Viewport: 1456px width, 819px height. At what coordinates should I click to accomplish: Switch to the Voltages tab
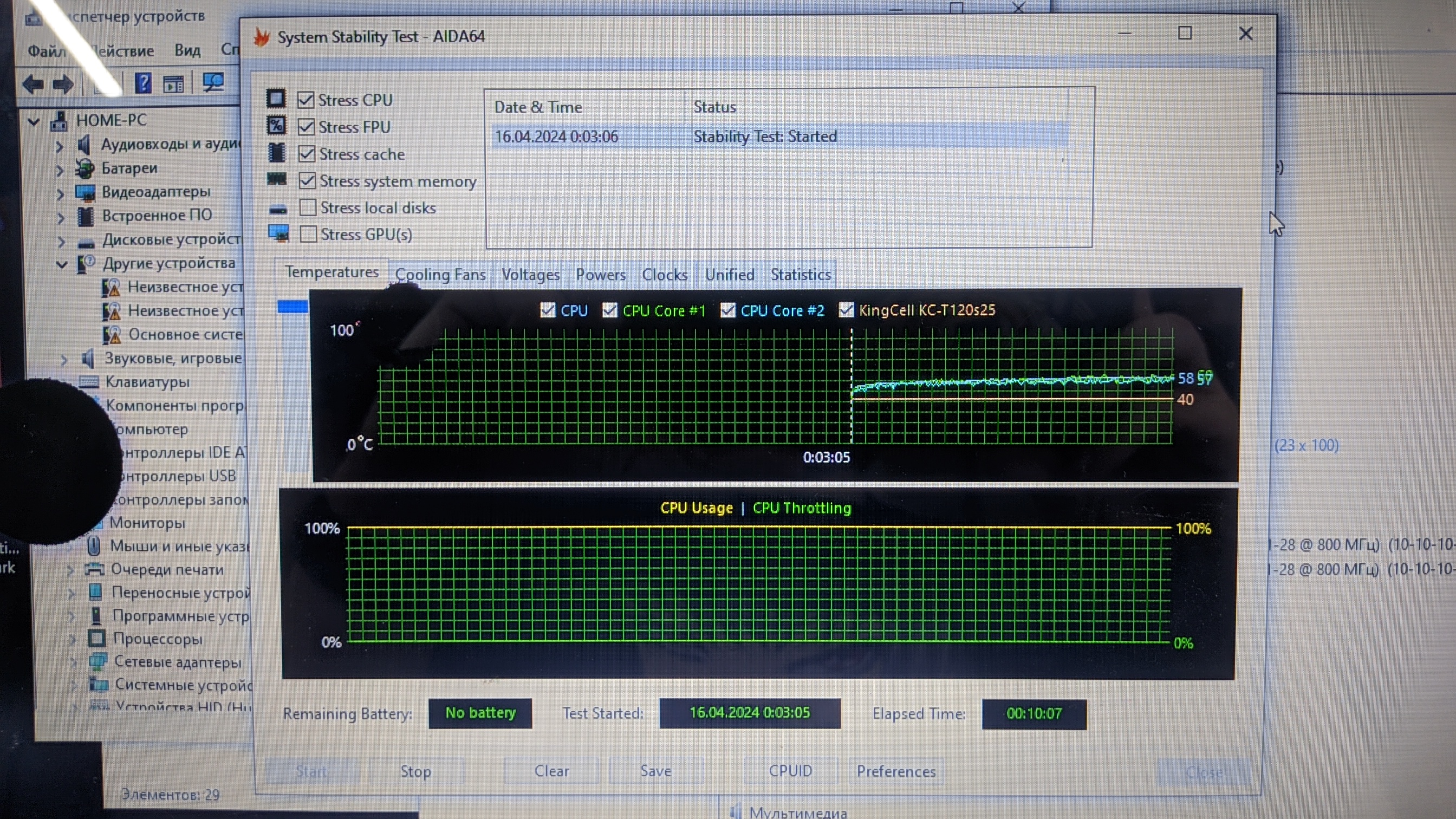[x=530, y=275]
